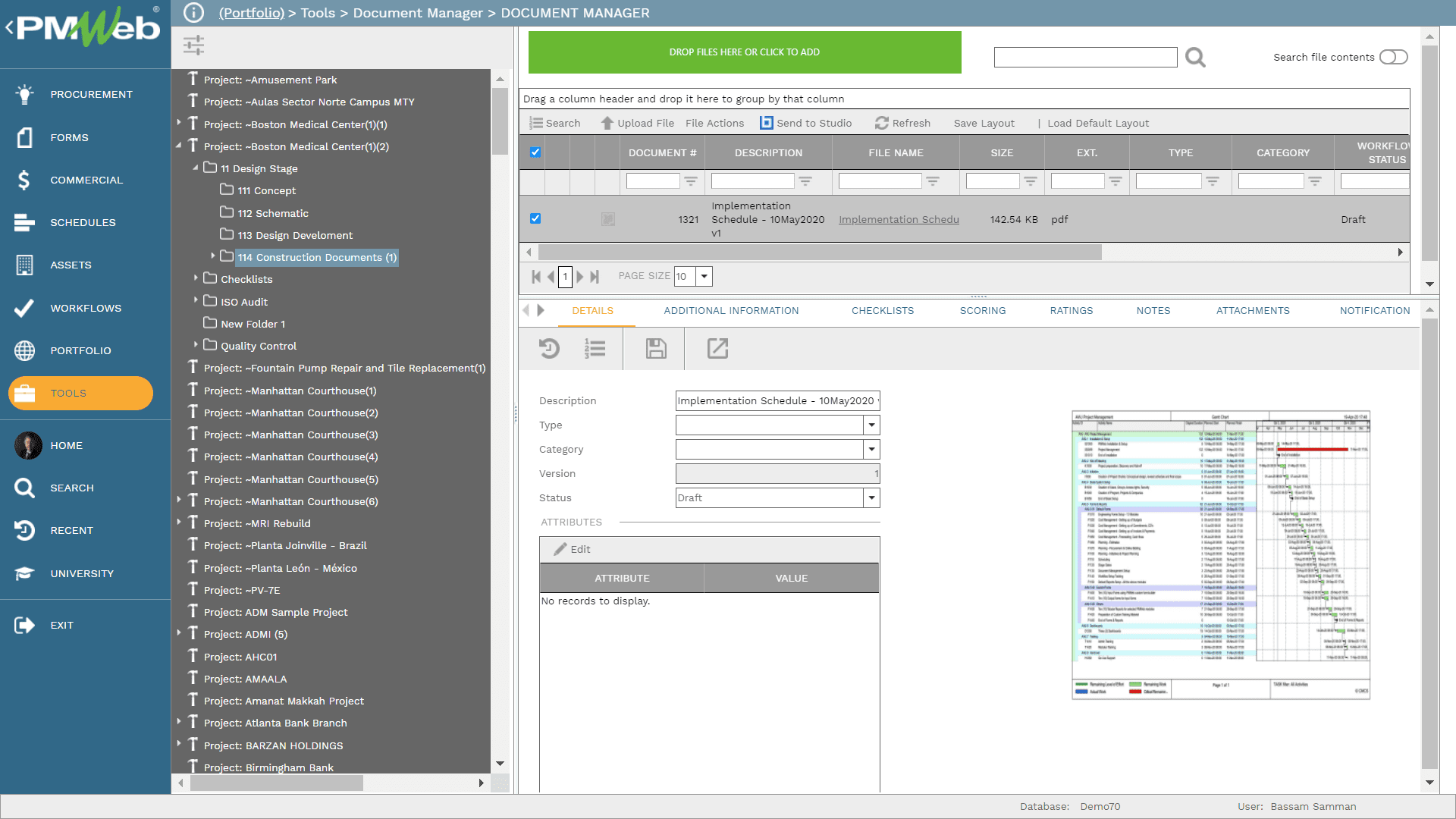Open the Recent history icon
The height and width of the screenshot is (819, 1456).
pos(24,530)
